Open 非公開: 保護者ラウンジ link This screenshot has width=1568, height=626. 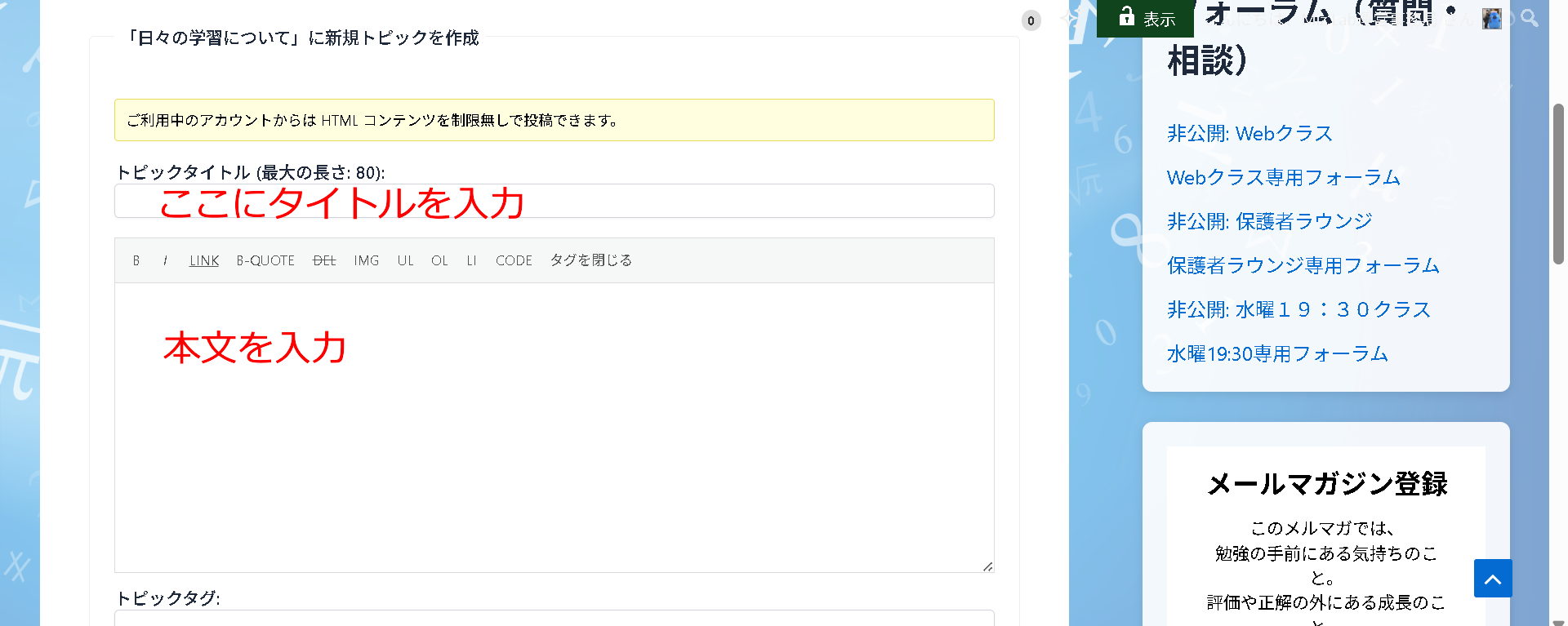click(x=1270, y=221)
